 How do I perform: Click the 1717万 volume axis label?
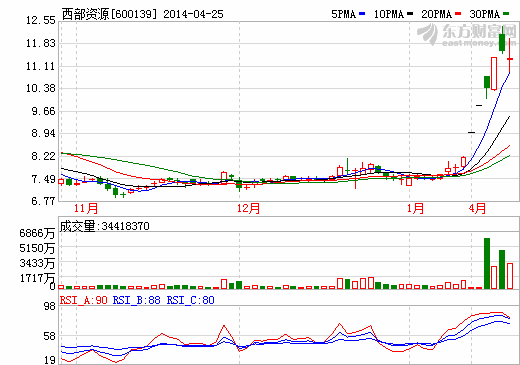coord(37,278)
